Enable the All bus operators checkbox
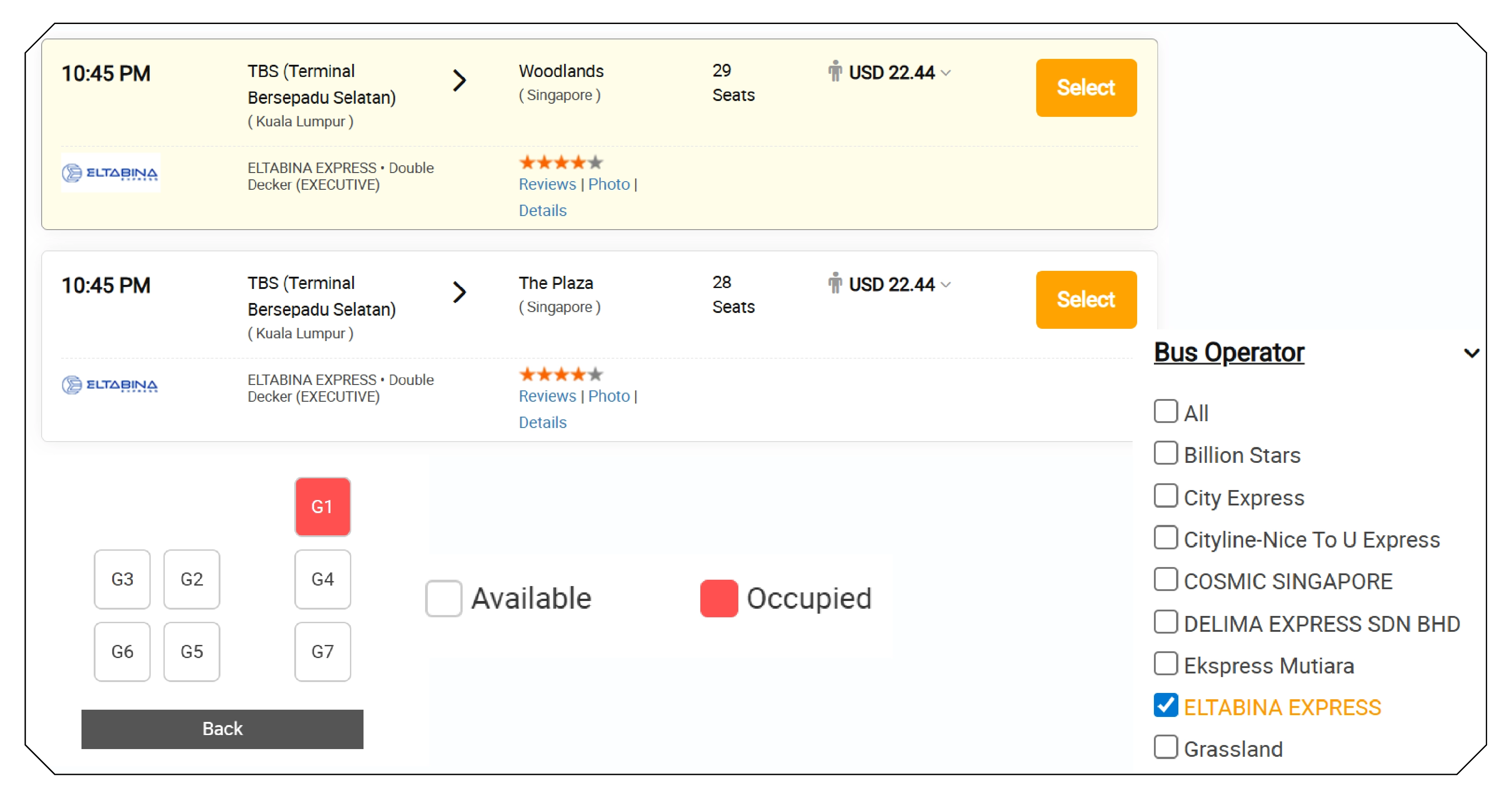 coord(1166,411)
